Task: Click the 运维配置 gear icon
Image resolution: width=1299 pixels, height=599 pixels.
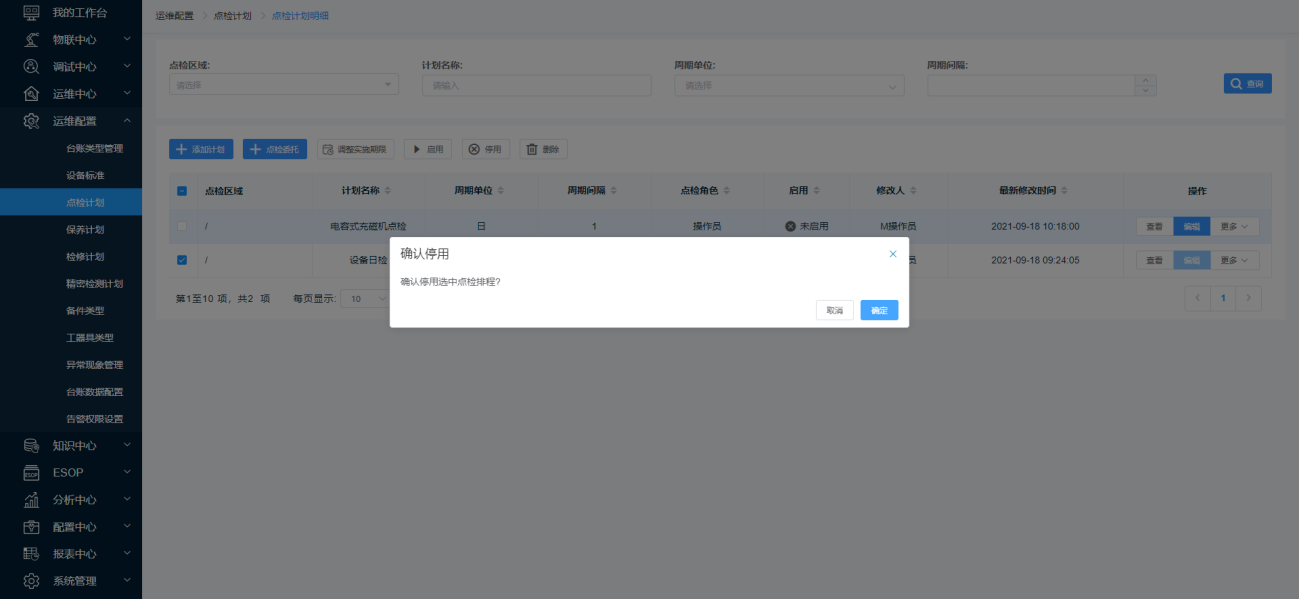Action: tap(32, 121)
